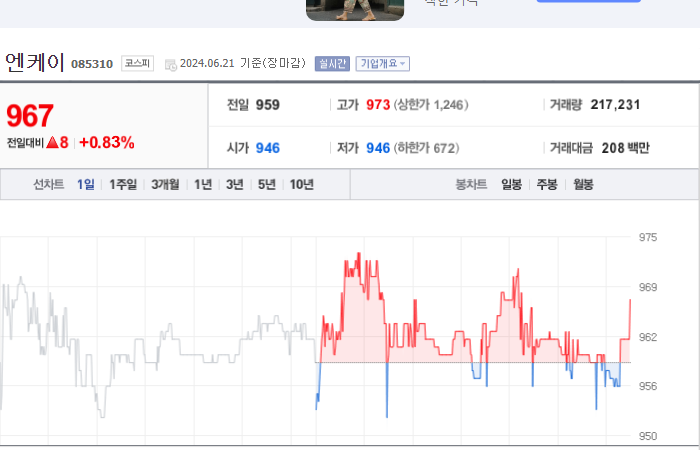Click the 상한가 1,246 text
Image resolution: width=700 pixels, height=450 pixels.
click(x=431, y=105)
